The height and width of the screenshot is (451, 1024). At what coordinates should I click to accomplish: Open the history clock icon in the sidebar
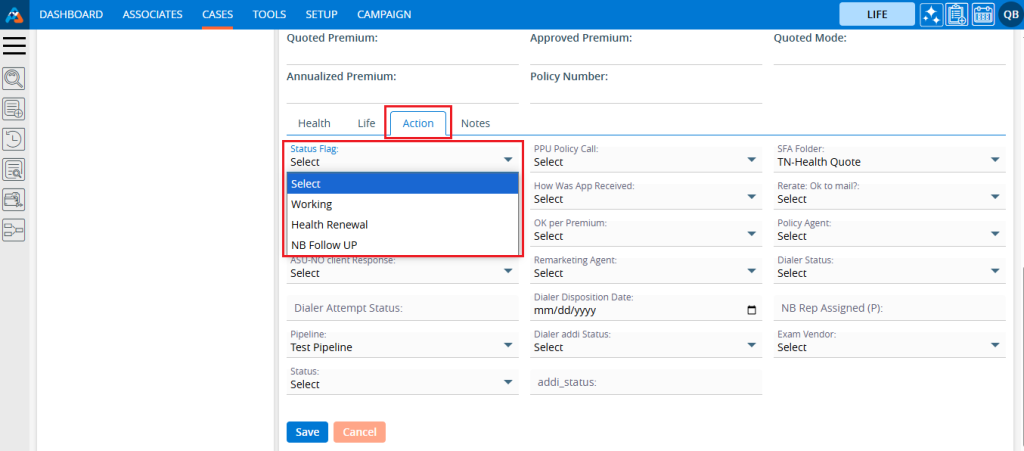14,140
